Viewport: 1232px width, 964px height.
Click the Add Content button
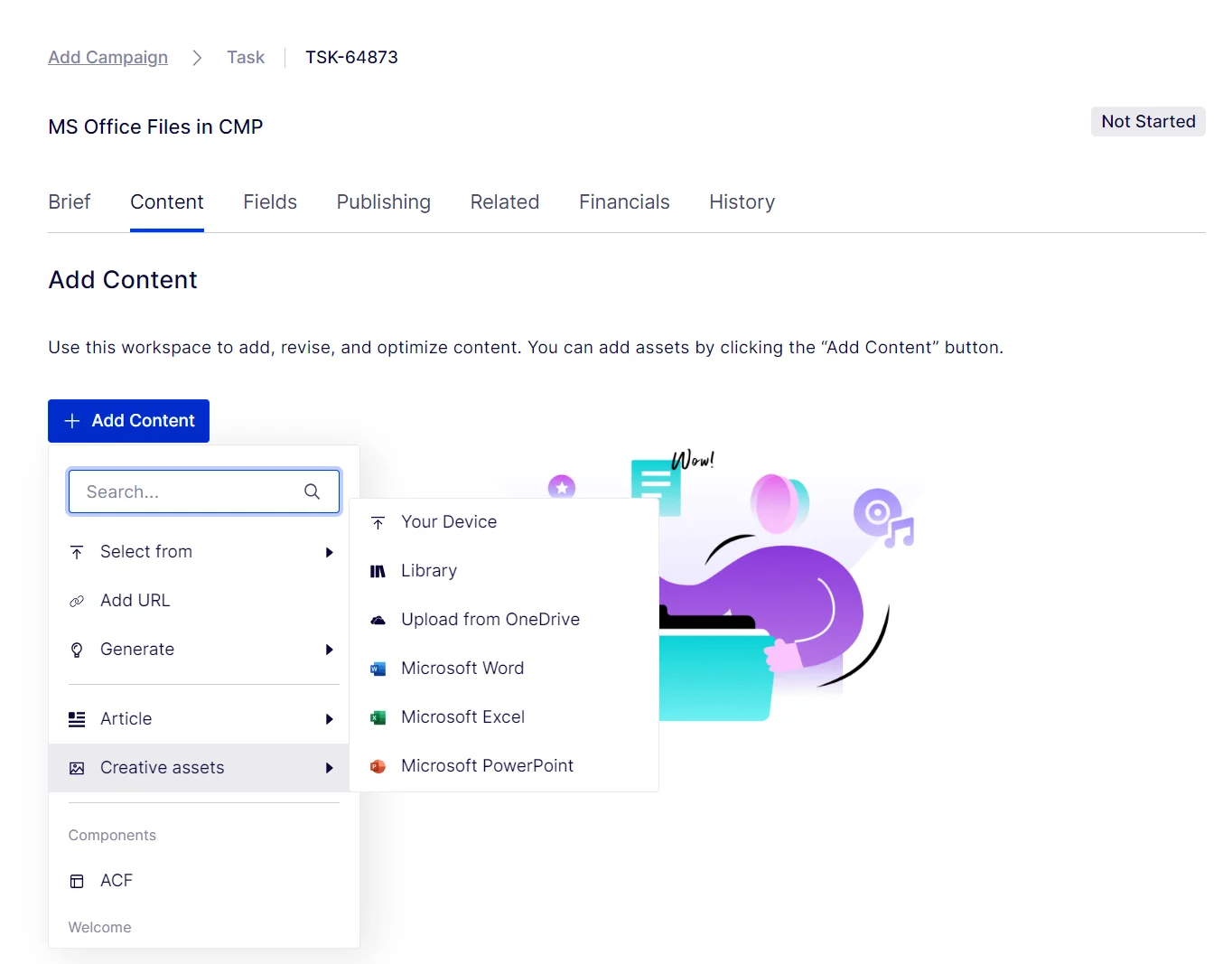(128, 420)
